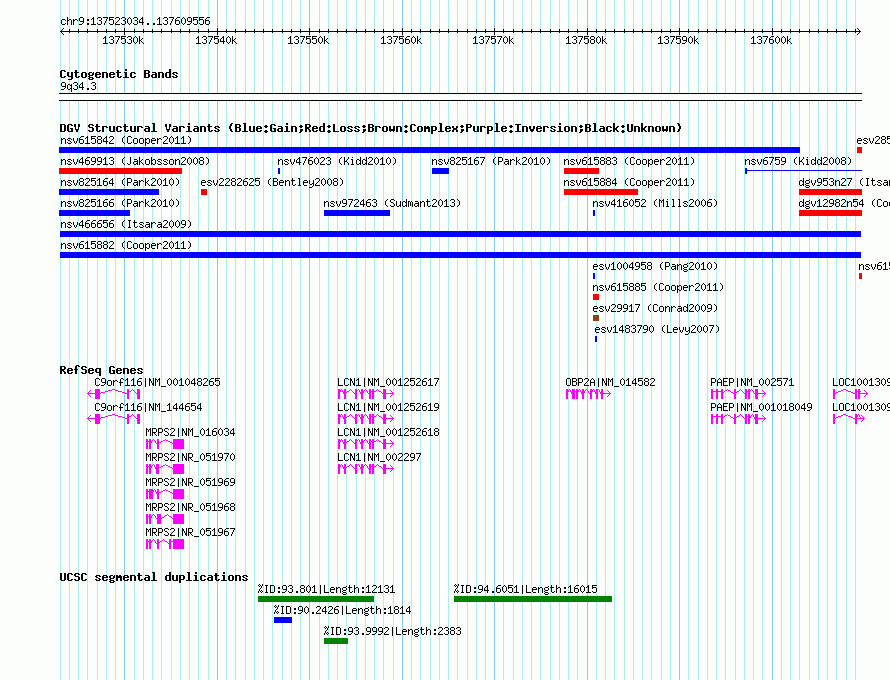Click the chr9:137523034..137609556 coordinates text
This screenshot has width=890, height=680.
(135, 21)
